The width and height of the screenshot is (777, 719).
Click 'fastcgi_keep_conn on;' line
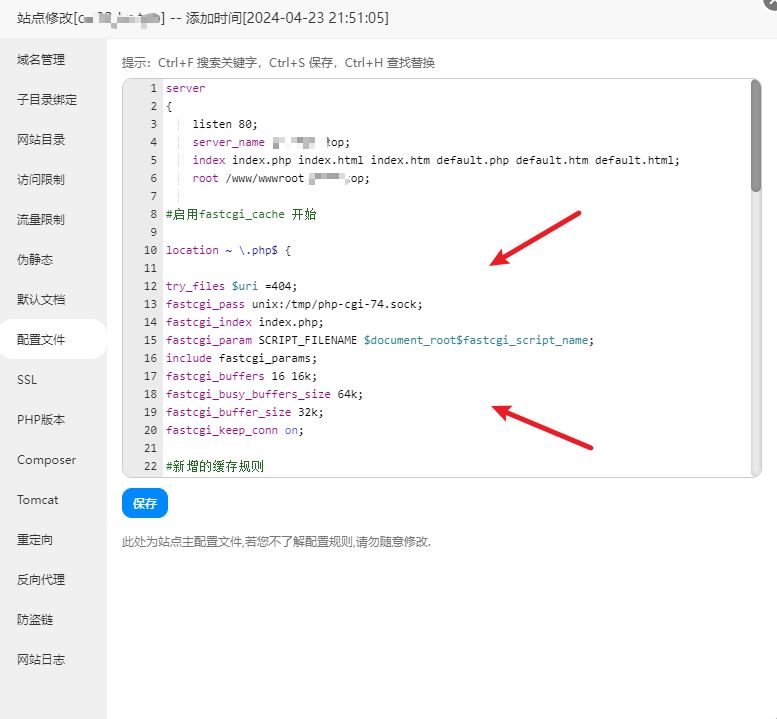pos(235,430)
